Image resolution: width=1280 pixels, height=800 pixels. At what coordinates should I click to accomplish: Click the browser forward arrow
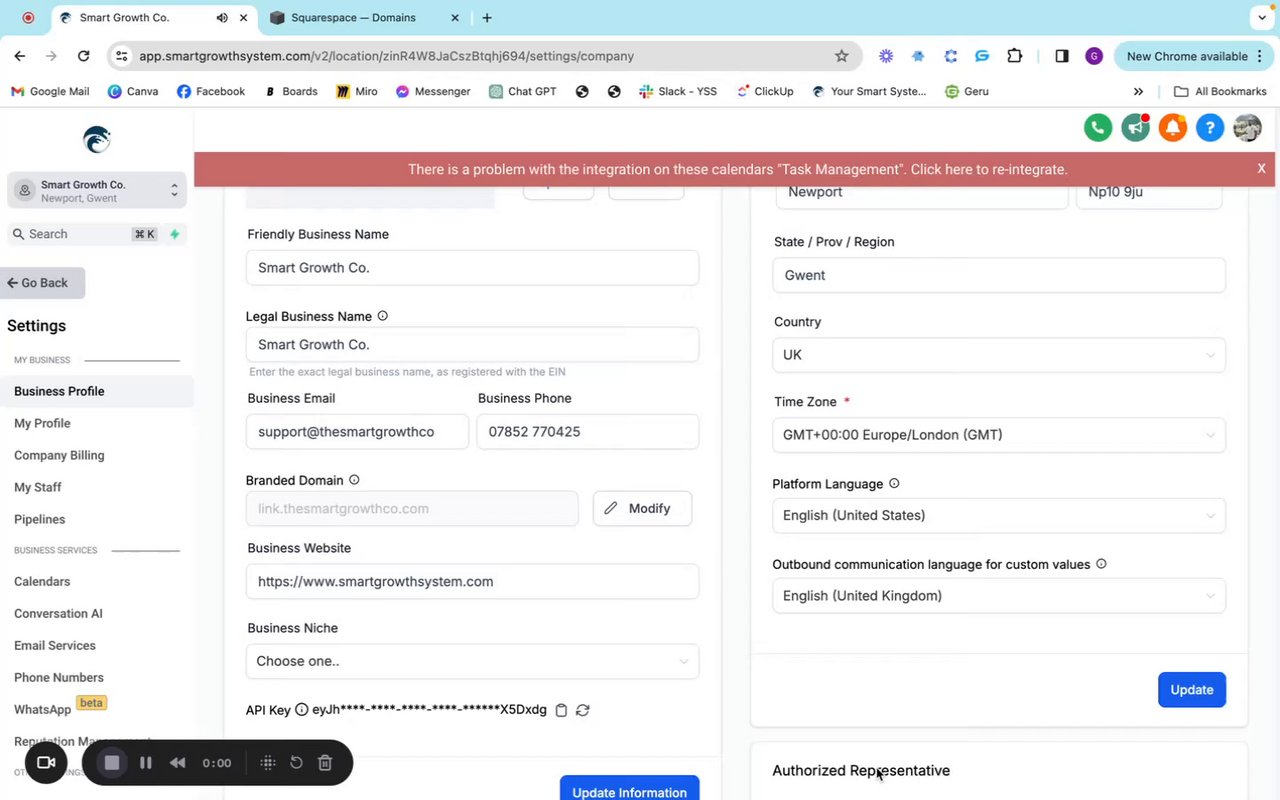52,56
